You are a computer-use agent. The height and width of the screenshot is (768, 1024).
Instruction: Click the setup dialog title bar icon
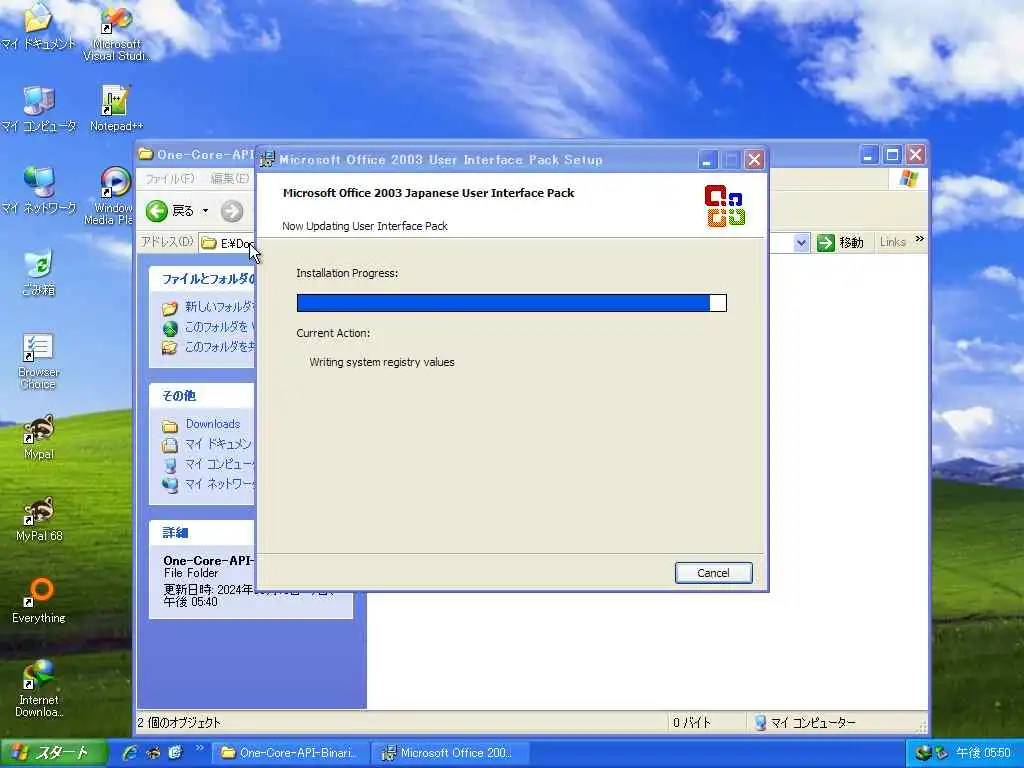point(267,159)
